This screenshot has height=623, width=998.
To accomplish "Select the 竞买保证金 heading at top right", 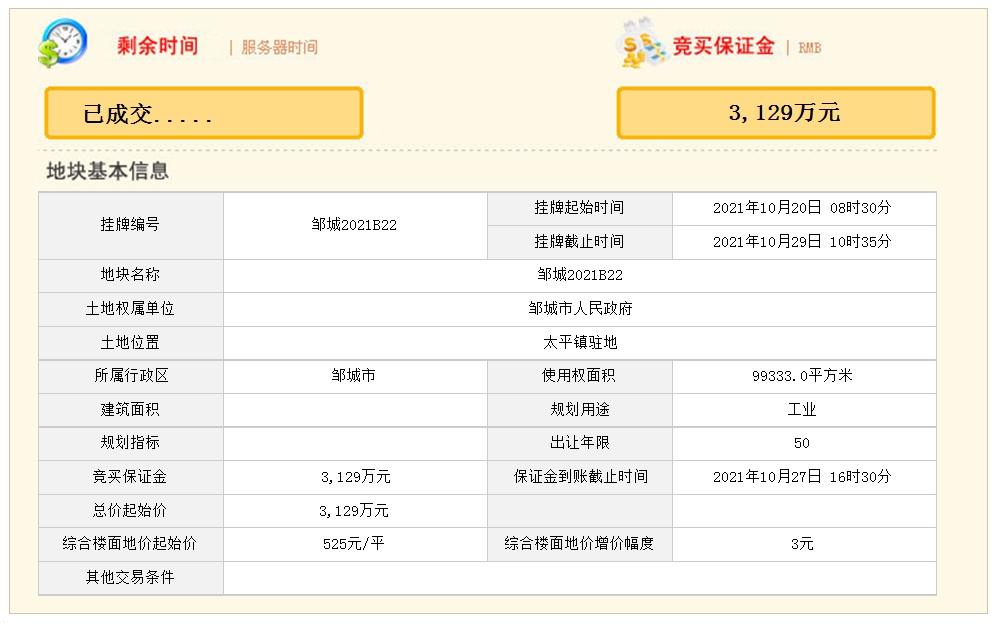I will click(724, 46).
